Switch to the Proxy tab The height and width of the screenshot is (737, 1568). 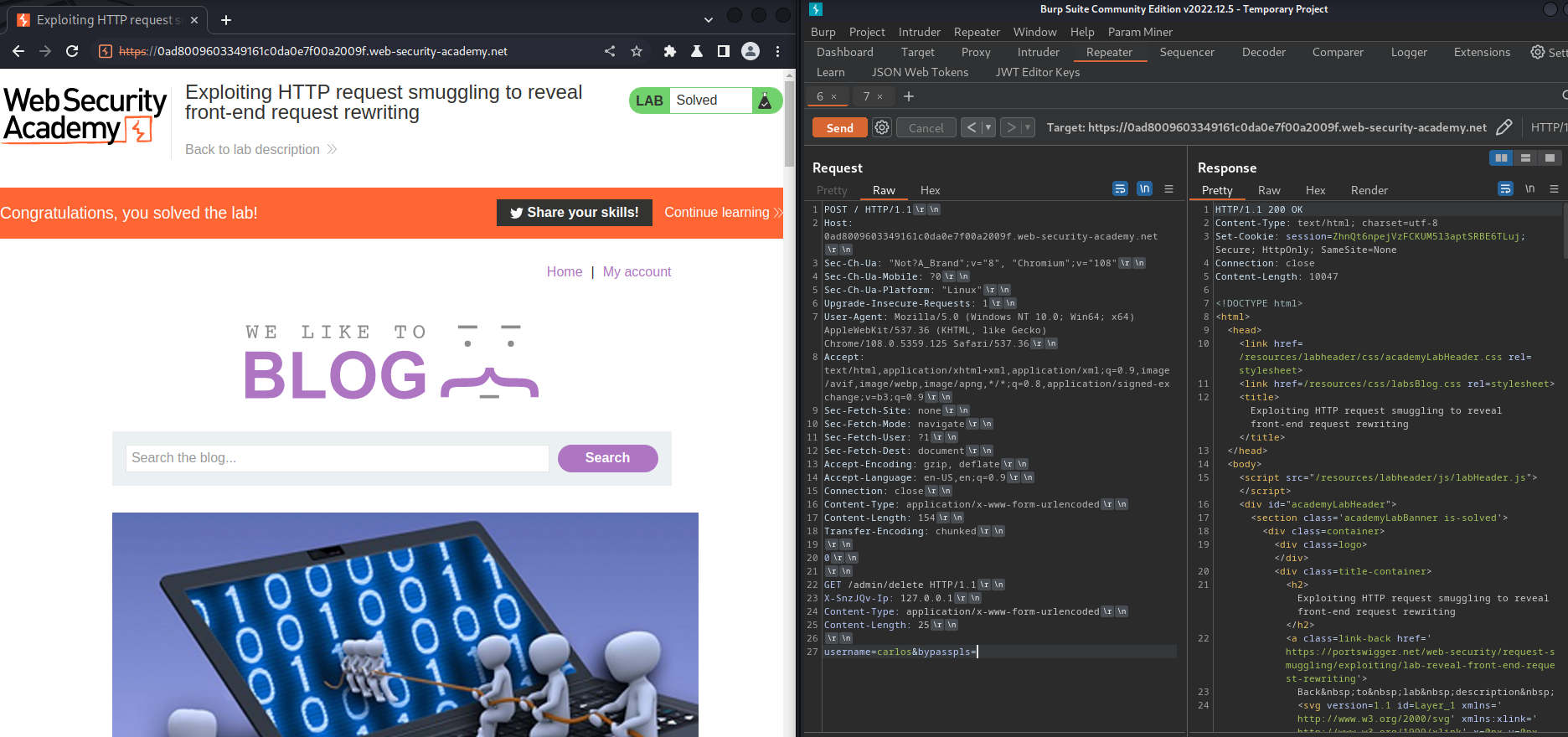click(976, 52)
